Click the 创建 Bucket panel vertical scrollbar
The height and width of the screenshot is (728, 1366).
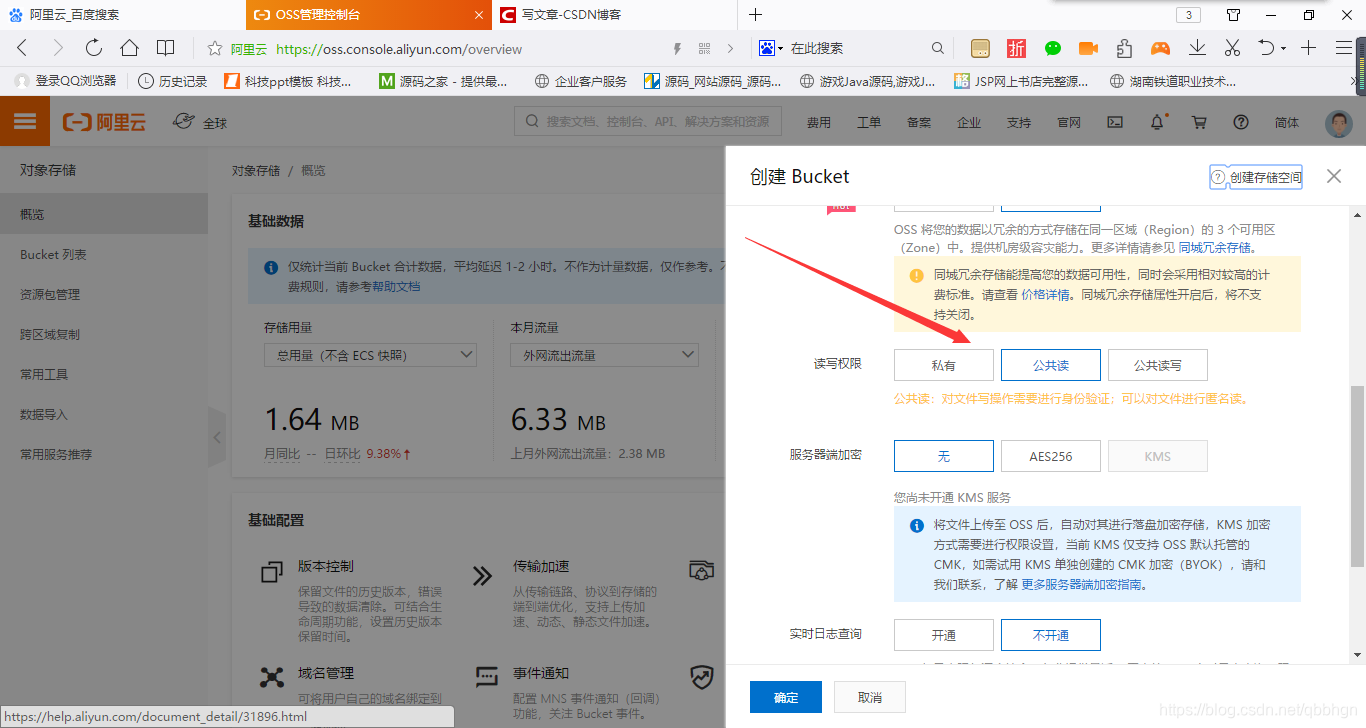click(1357, 475)
